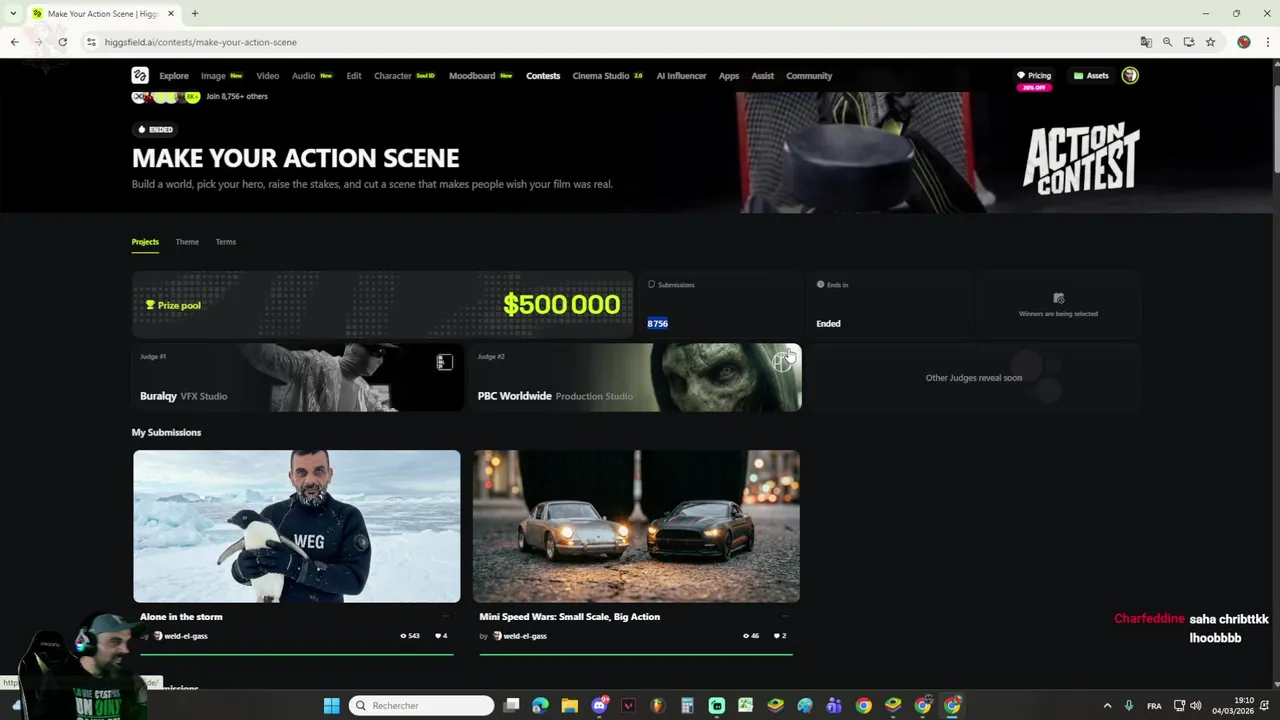
Task: Open the Video menu item
Action: 267,76
